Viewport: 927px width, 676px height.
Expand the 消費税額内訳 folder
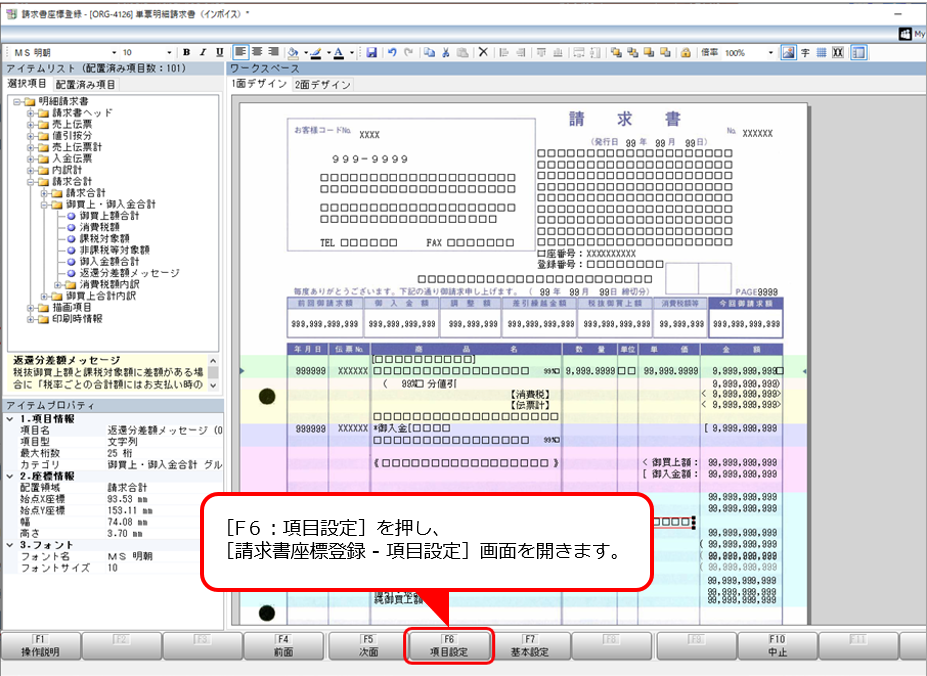click(58, 284)
